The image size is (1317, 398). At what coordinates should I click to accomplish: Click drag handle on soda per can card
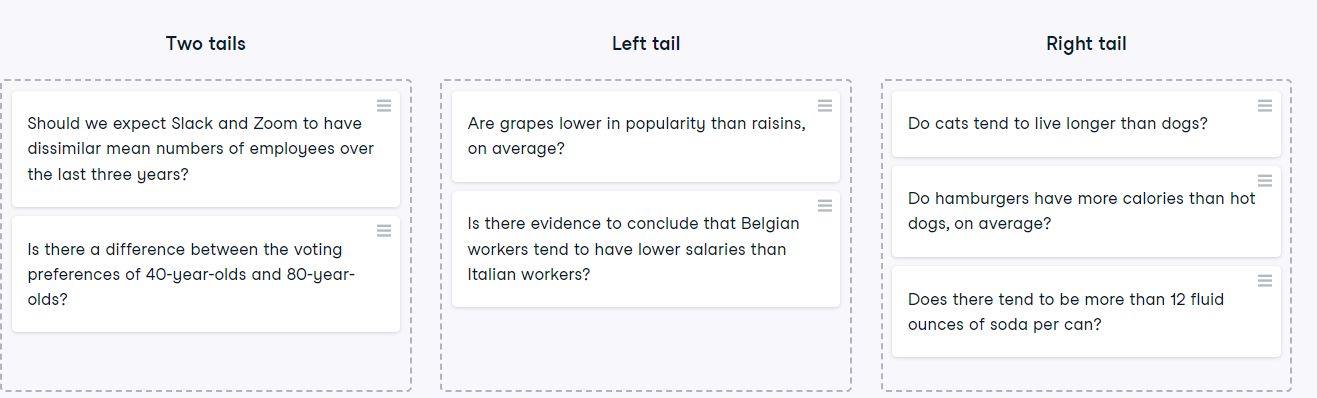(x=1264, y=280)
